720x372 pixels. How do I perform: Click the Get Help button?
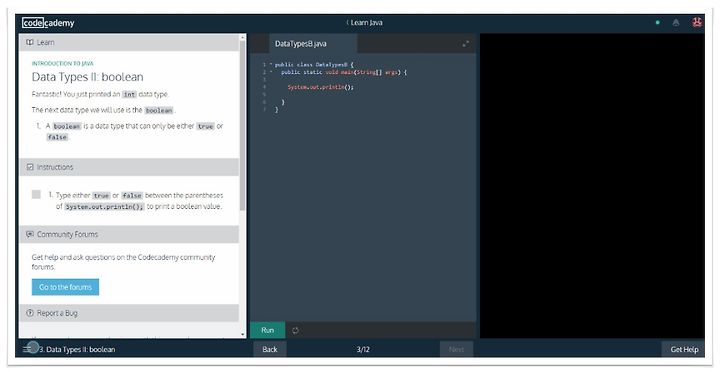[x=684, y=349]
